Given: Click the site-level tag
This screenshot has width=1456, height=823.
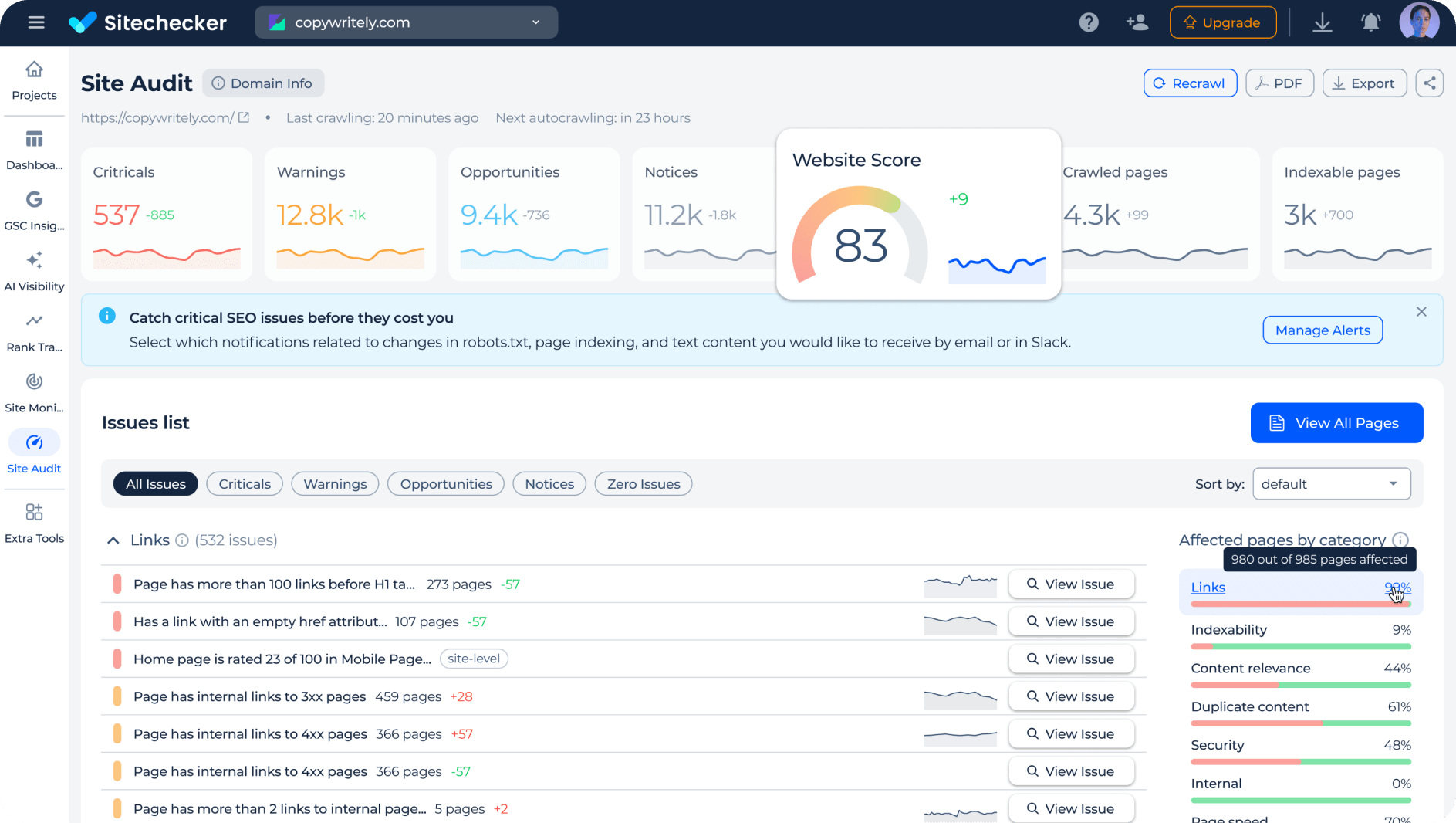Looking at the screenshot, I should [474, 659].
